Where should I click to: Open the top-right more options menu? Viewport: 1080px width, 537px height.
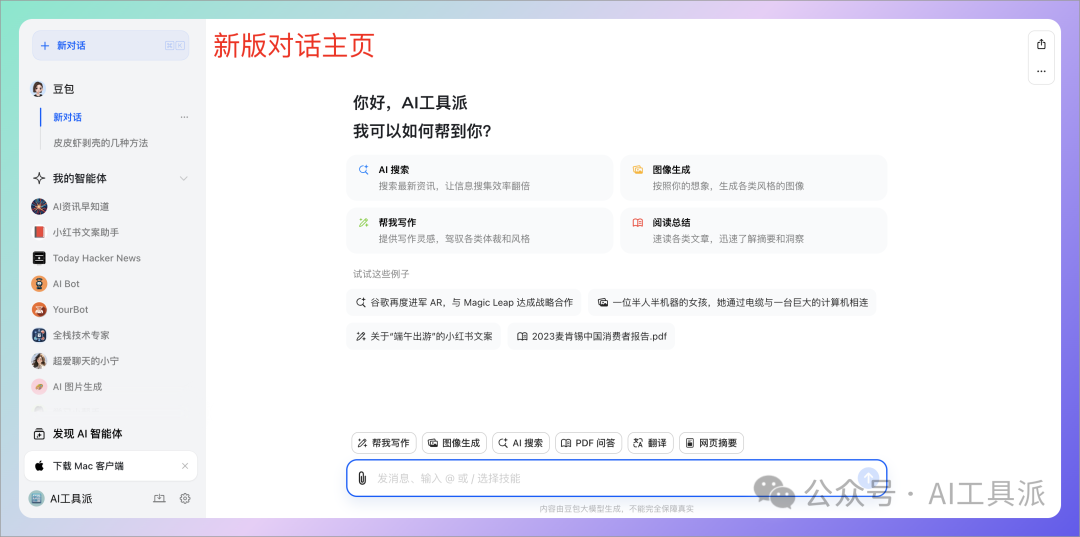(1041, 71)
